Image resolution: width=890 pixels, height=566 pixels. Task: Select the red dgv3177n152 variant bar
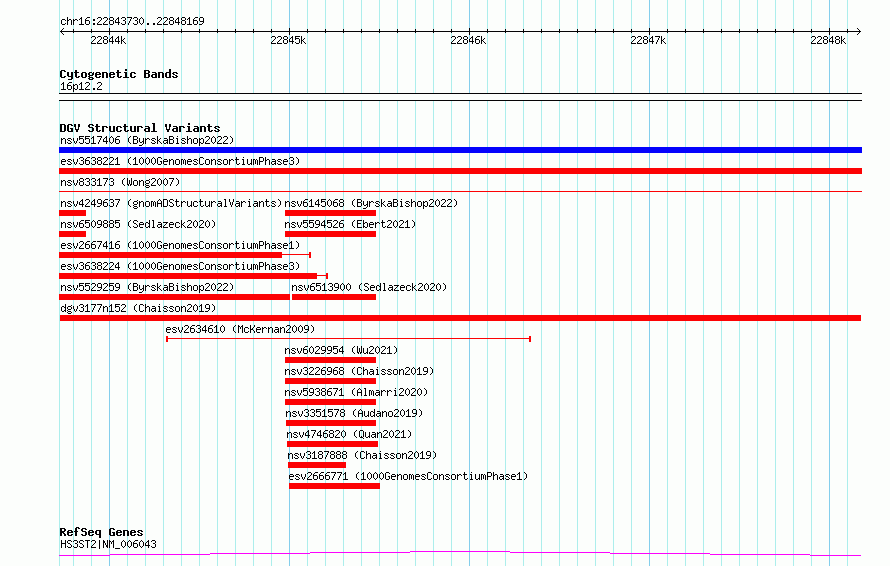(x=460, y=318)
